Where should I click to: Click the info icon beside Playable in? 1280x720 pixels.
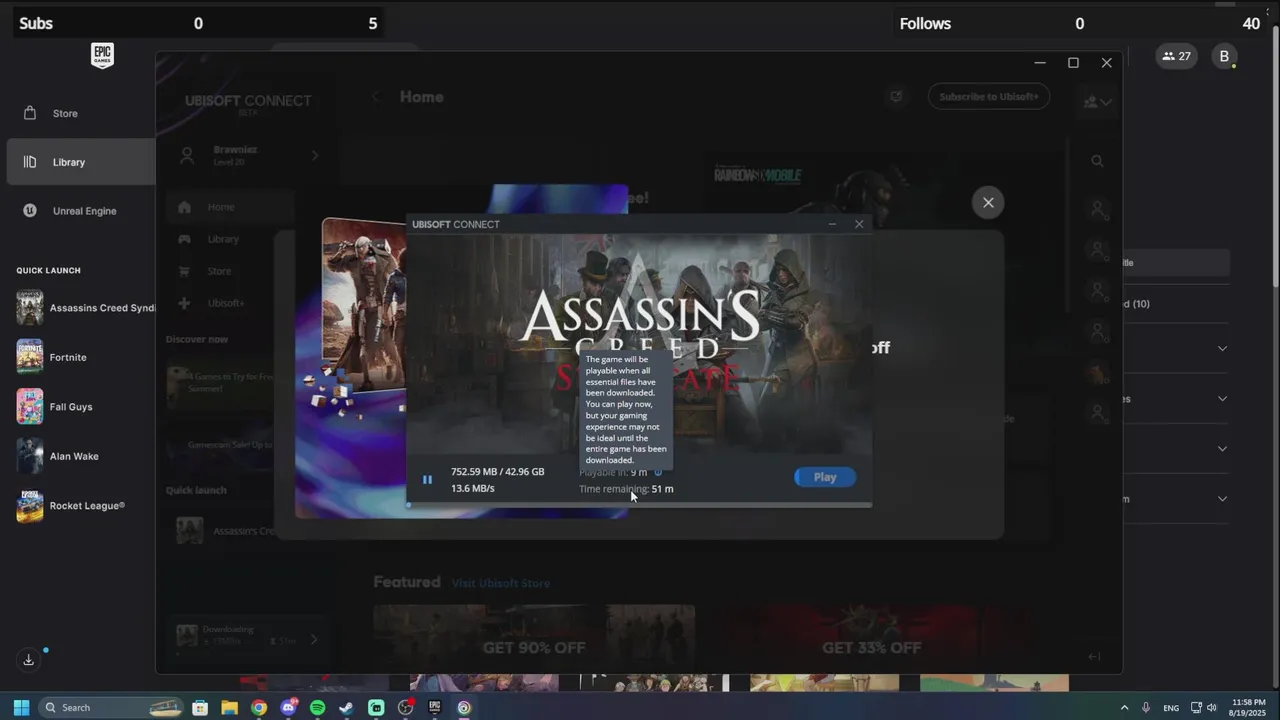click(x=657, y=472)
